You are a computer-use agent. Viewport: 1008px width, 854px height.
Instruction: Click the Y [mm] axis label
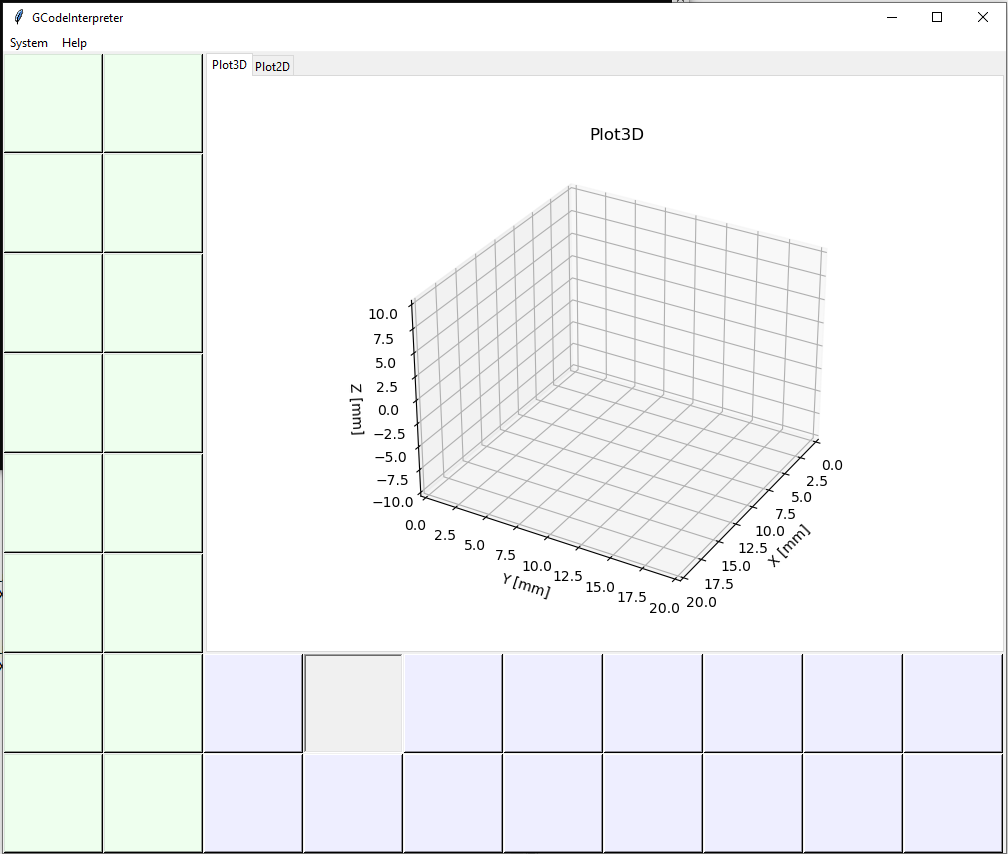click(526, 586)
